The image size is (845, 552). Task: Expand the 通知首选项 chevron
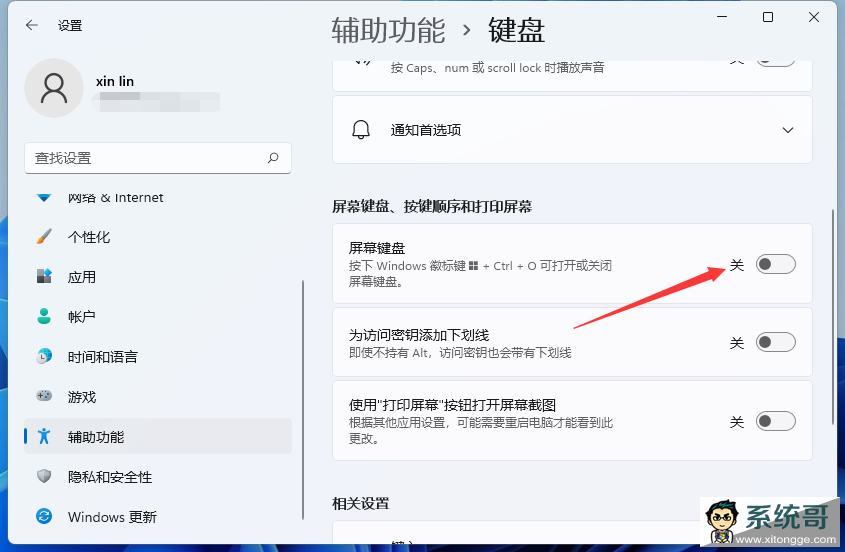pos(788,130)
